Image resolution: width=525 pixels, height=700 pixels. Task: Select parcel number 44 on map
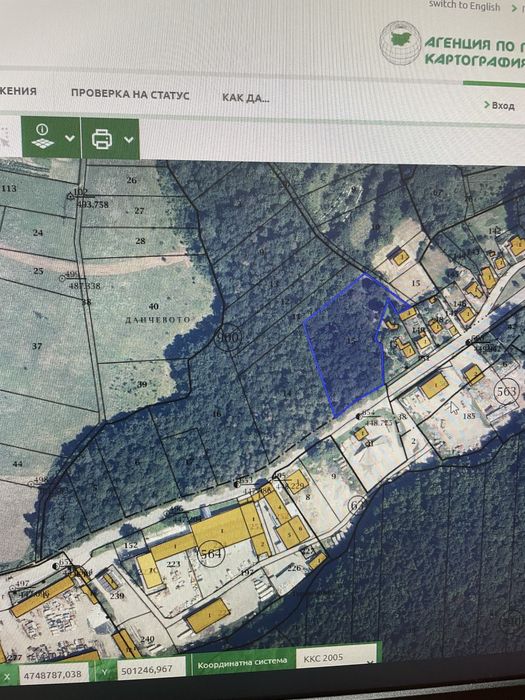point(17,464)
